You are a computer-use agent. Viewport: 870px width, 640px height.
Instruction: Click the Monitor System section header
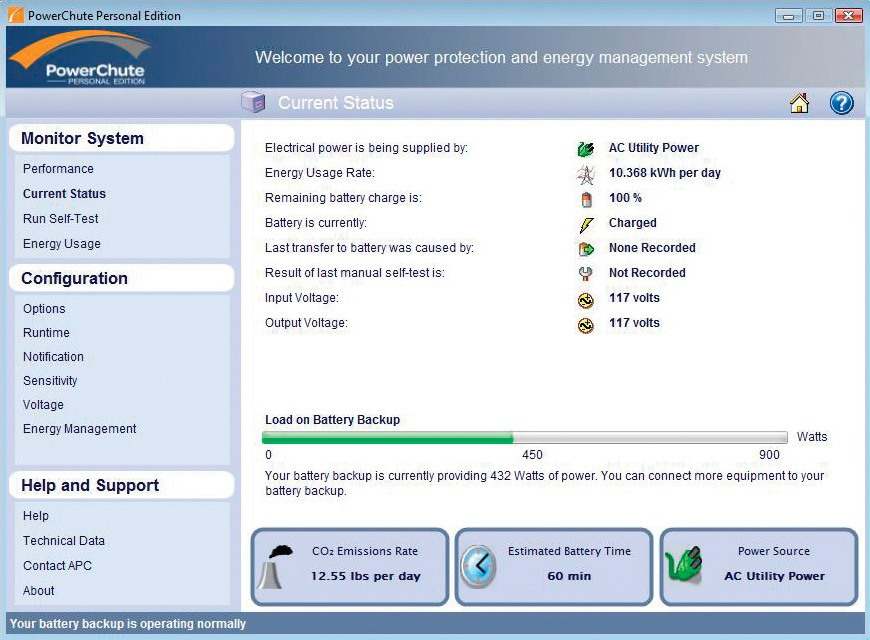[x=122, y=138]
